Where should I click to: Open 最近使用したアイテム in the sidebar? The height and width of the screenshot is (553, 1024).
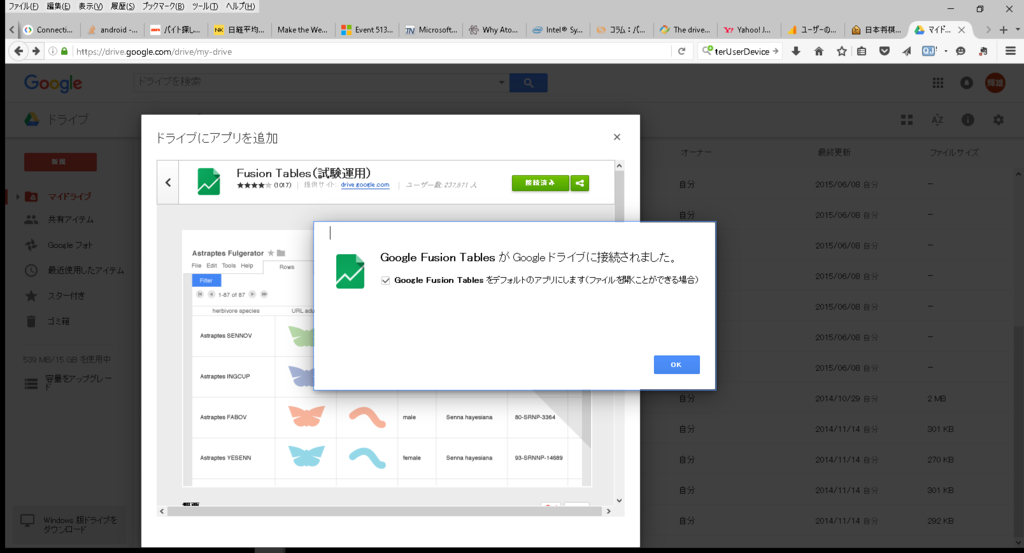pos(85,270)
